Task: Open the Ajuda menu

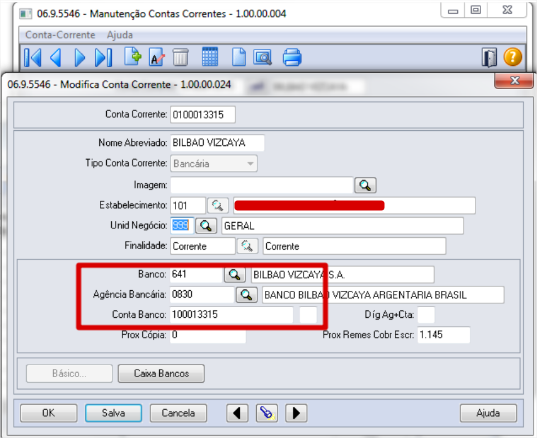Action: 120,35
